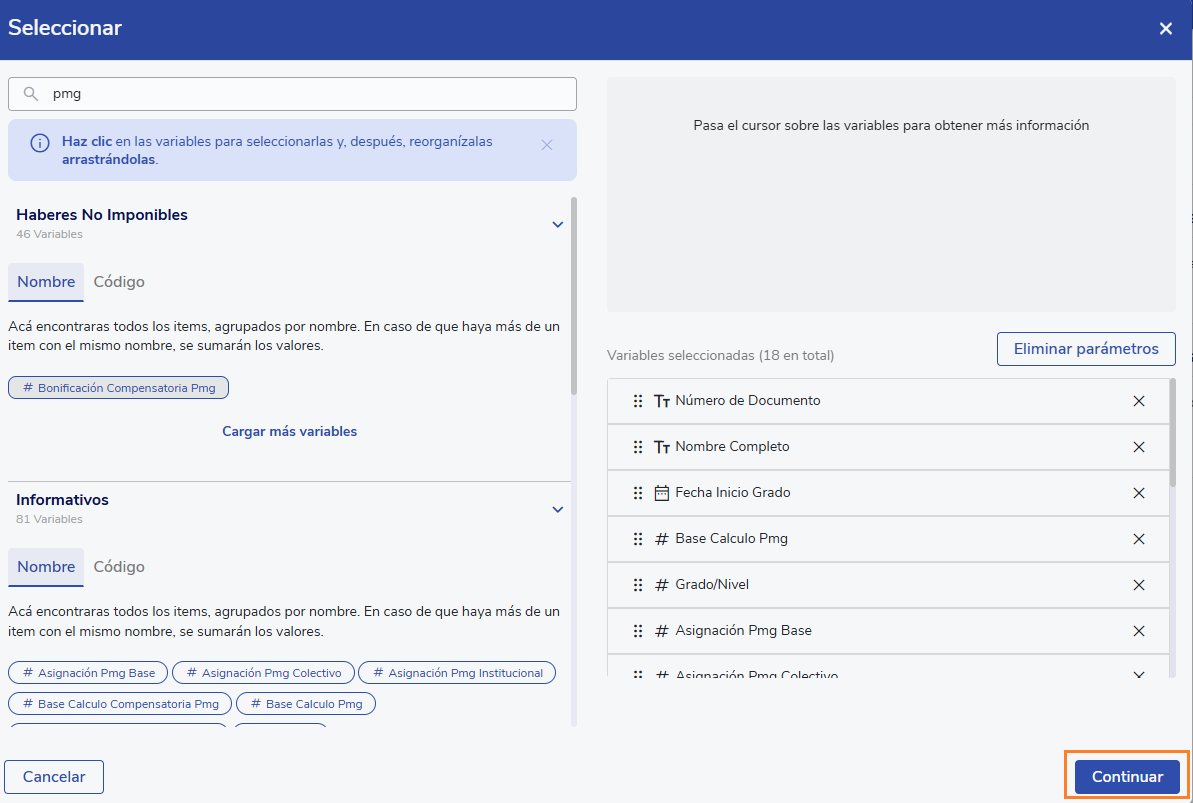The width and height of the screenshot is (1193, 803).
Task: Remove Número de Documento from selected variables
Action: (1138, 401)
